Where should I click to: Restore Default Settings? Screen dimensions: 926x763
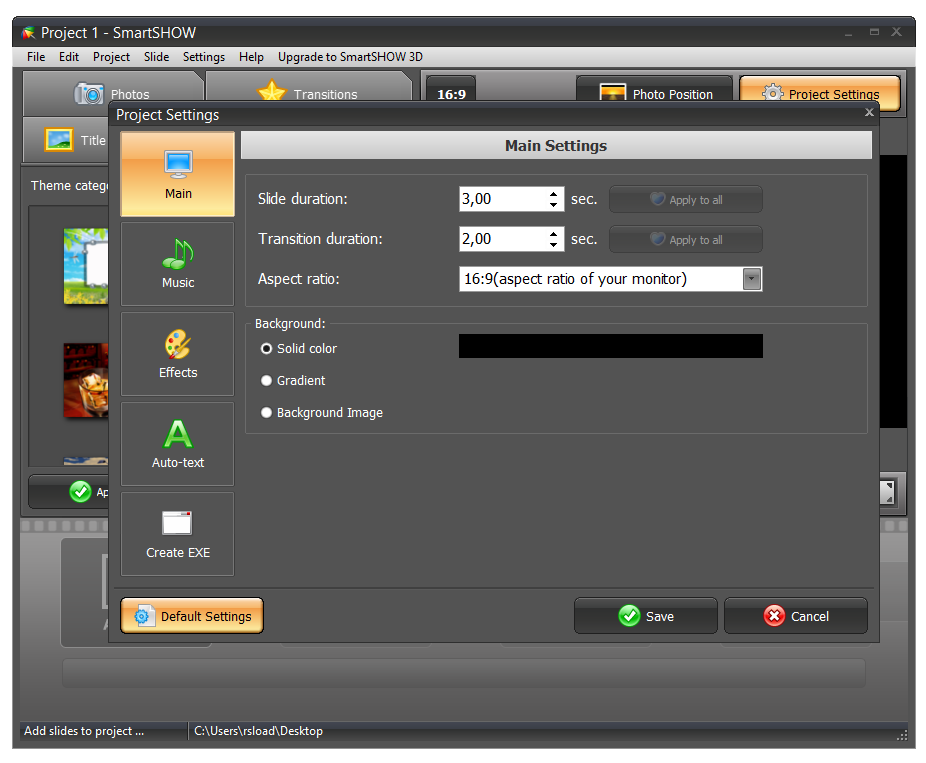tap(192, 616)
